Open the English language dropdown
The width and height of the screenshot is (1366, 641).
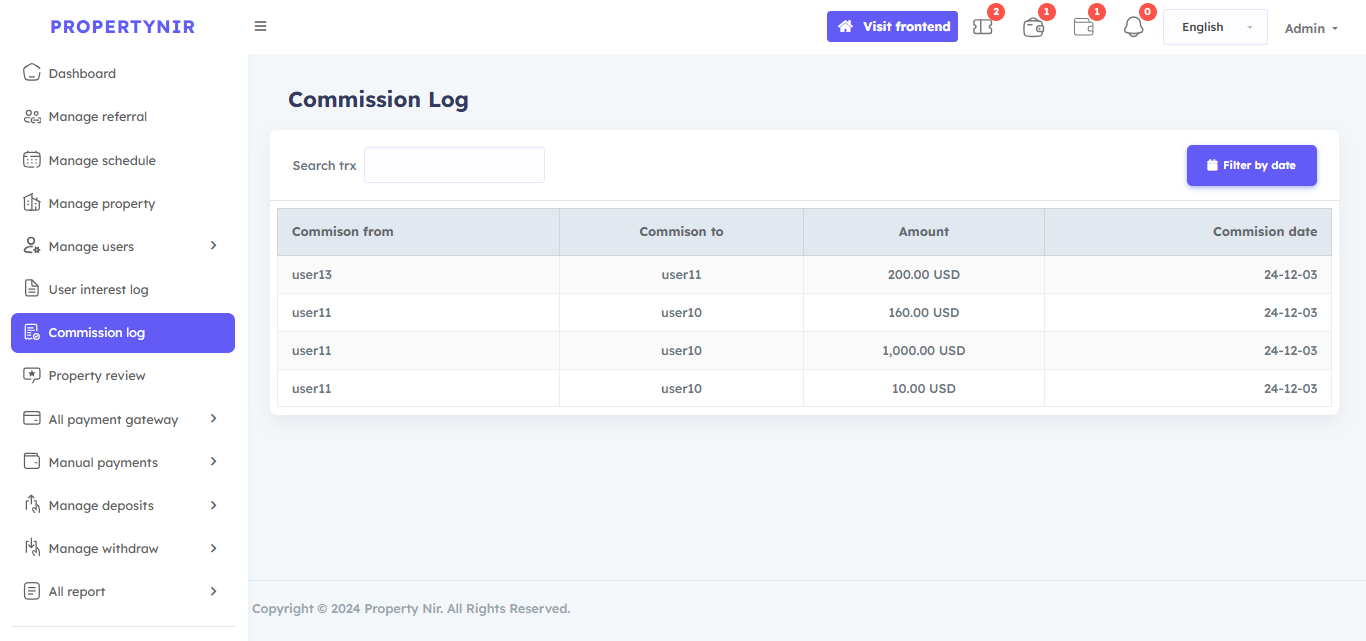tap(1215, 27)
